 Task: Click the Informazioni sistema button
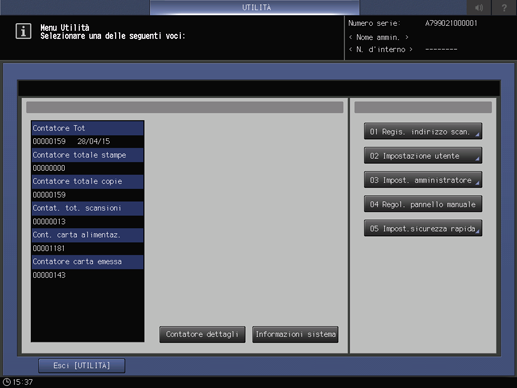(295, 334)
